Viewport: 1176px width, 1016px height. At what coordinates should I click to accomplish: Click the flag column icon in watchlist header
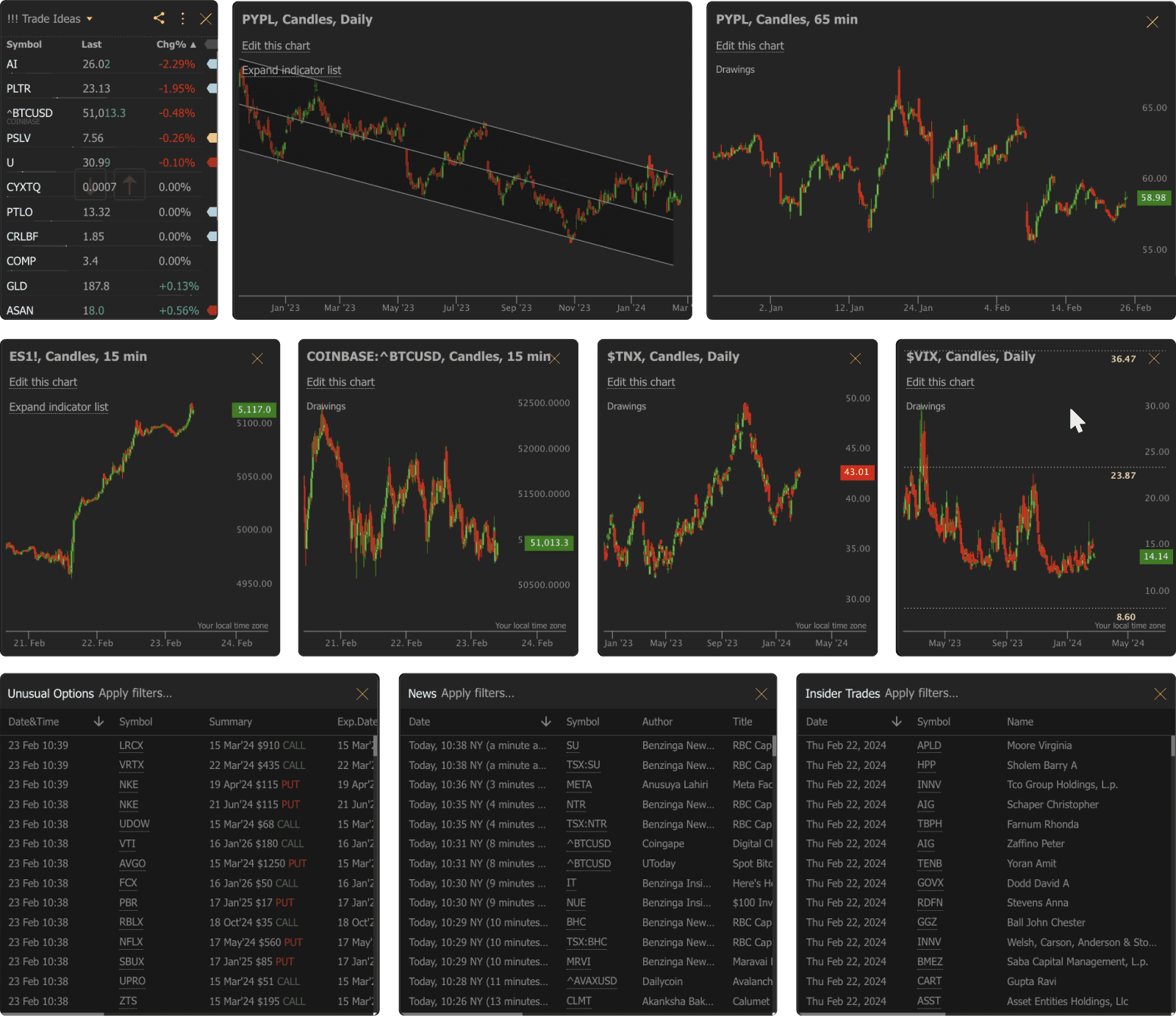[x=212, y=44]
